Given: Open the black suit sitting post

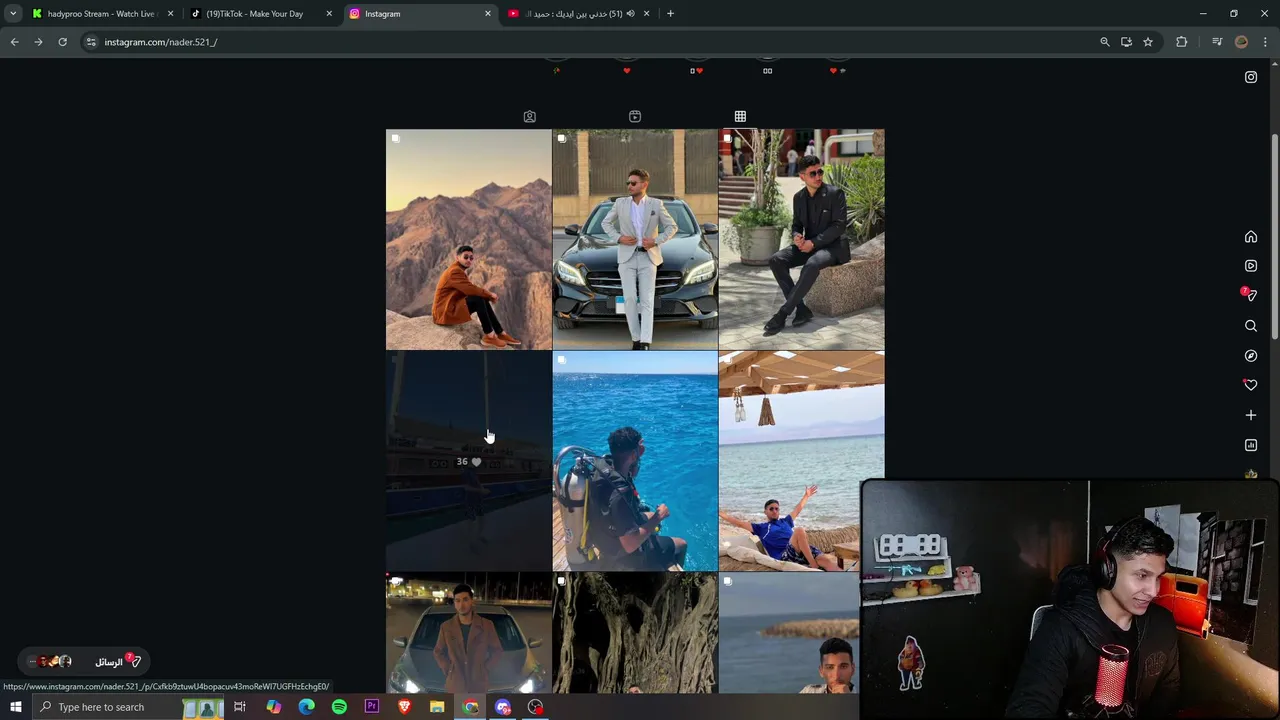Looking at the screenshot, I should coord(801,239).
